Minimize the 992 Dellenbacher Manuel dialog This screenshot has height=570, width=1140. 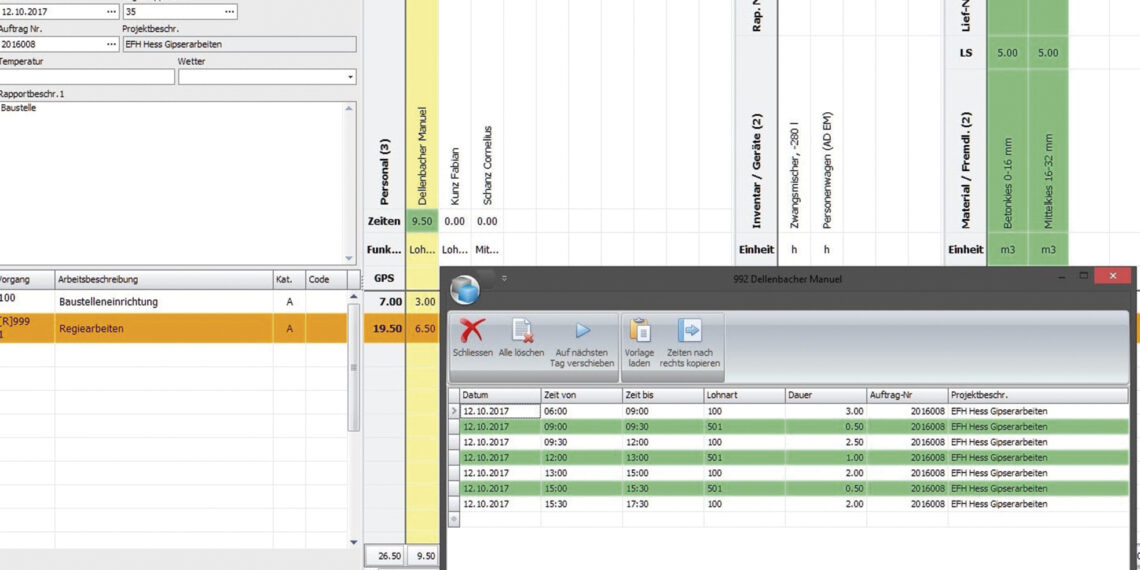click(x=1062, y=276)
